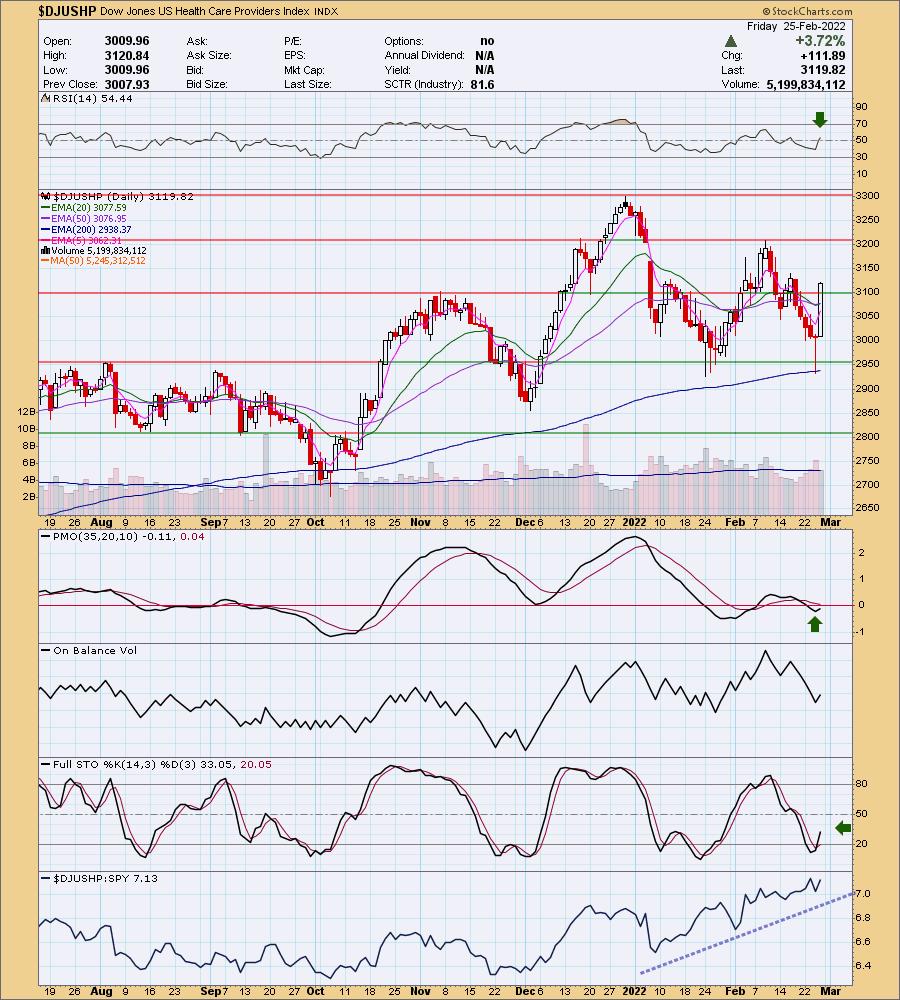Click the 6B volume axis label
The width and height of the screenshot is (900, 1000).
coord(29,462)
